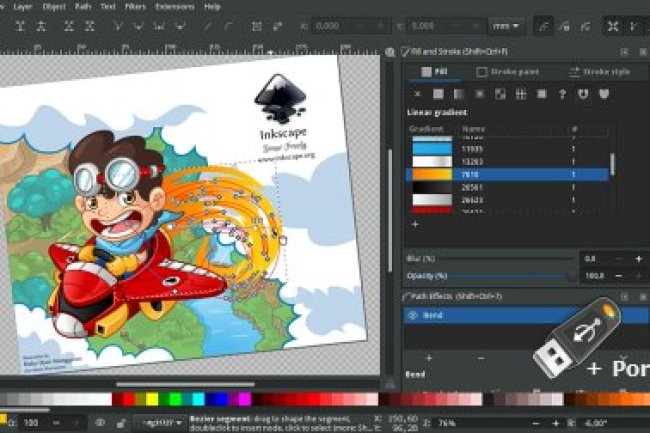The image size is (650, 433).
Task: Open the Extensions menu
Action: pyautogui.click(x=175, y=6)
